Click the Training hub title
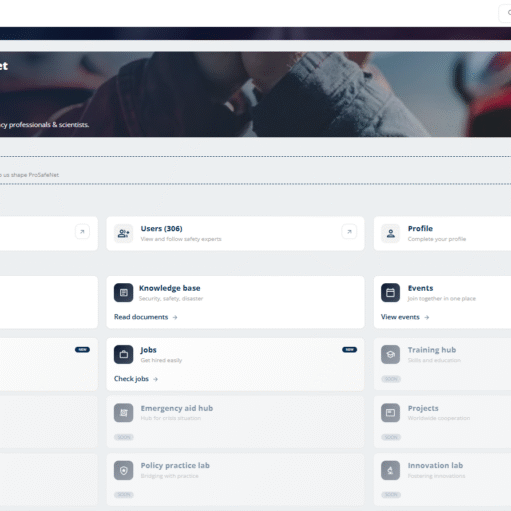The image size is (511, 511). (432, 350)
